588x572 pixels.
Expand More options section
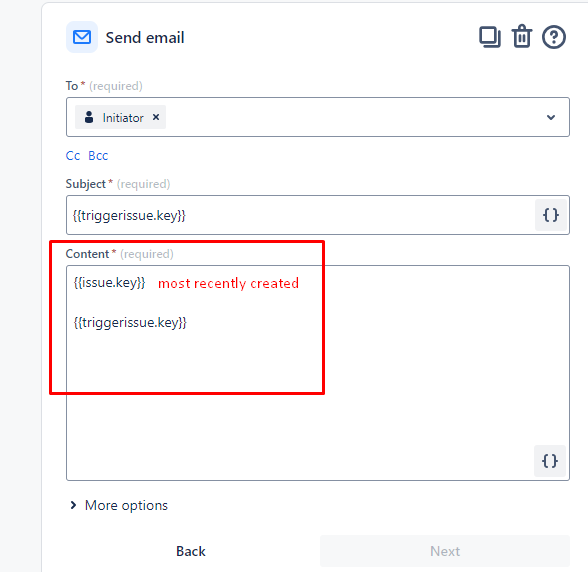click(119, 505)
